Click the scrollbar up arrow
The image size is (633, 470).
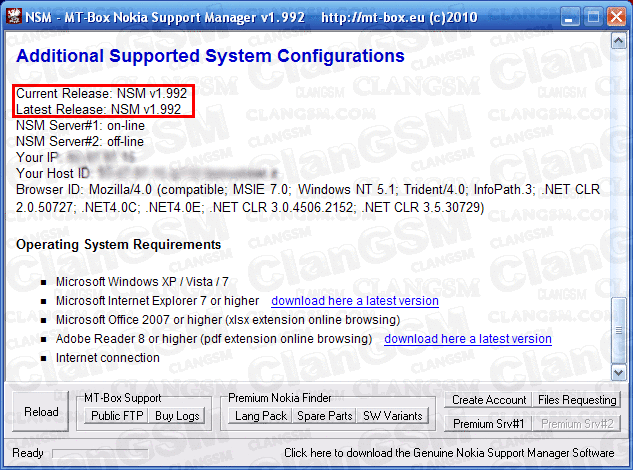(618, 41)
